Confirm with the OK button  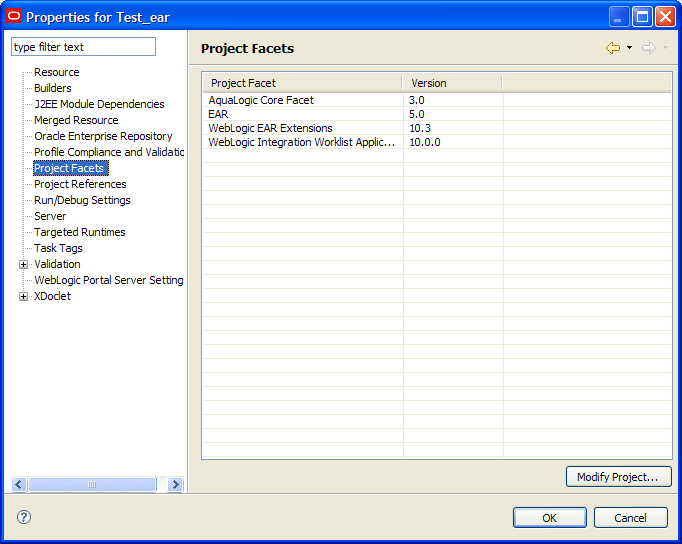(549, 518)
